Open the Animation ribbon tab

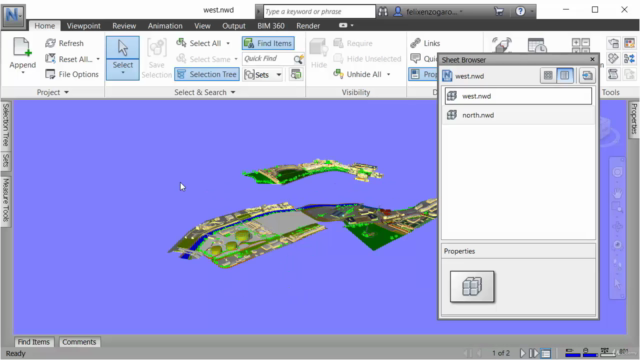coord(165,26)
